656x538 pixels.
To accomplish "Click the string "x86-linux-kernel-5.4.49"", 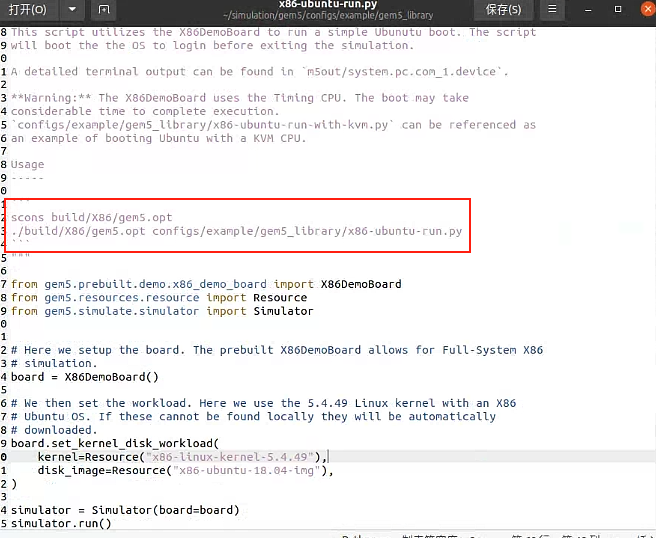I will tap(230, 457).
